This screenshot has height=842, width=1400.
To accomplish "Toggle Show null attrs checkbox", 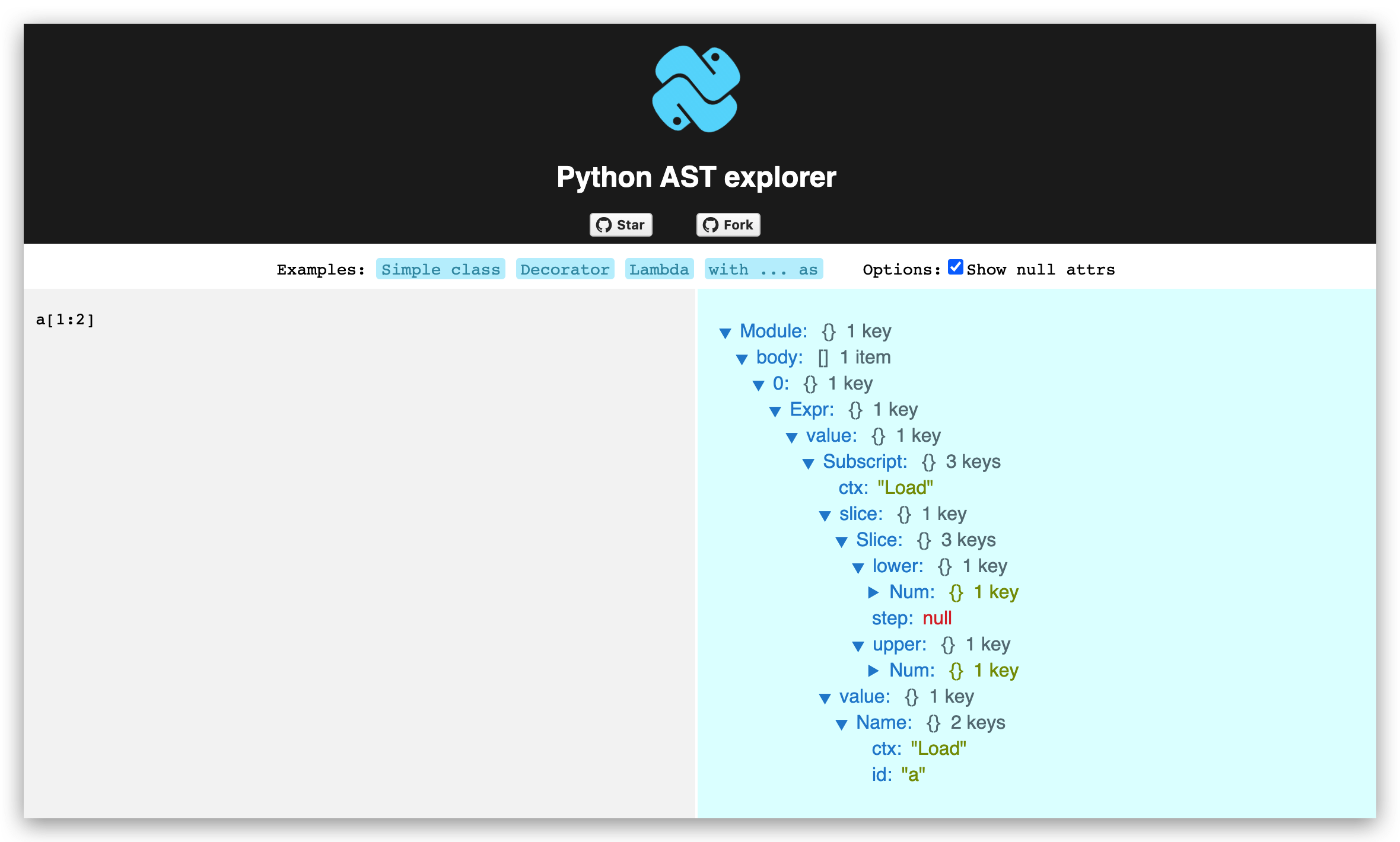I will 955,267.
